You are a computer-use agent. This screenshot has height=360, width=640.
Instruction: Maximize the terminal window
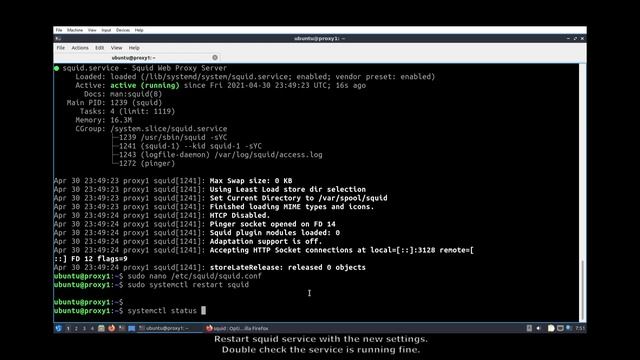(575, 38)
